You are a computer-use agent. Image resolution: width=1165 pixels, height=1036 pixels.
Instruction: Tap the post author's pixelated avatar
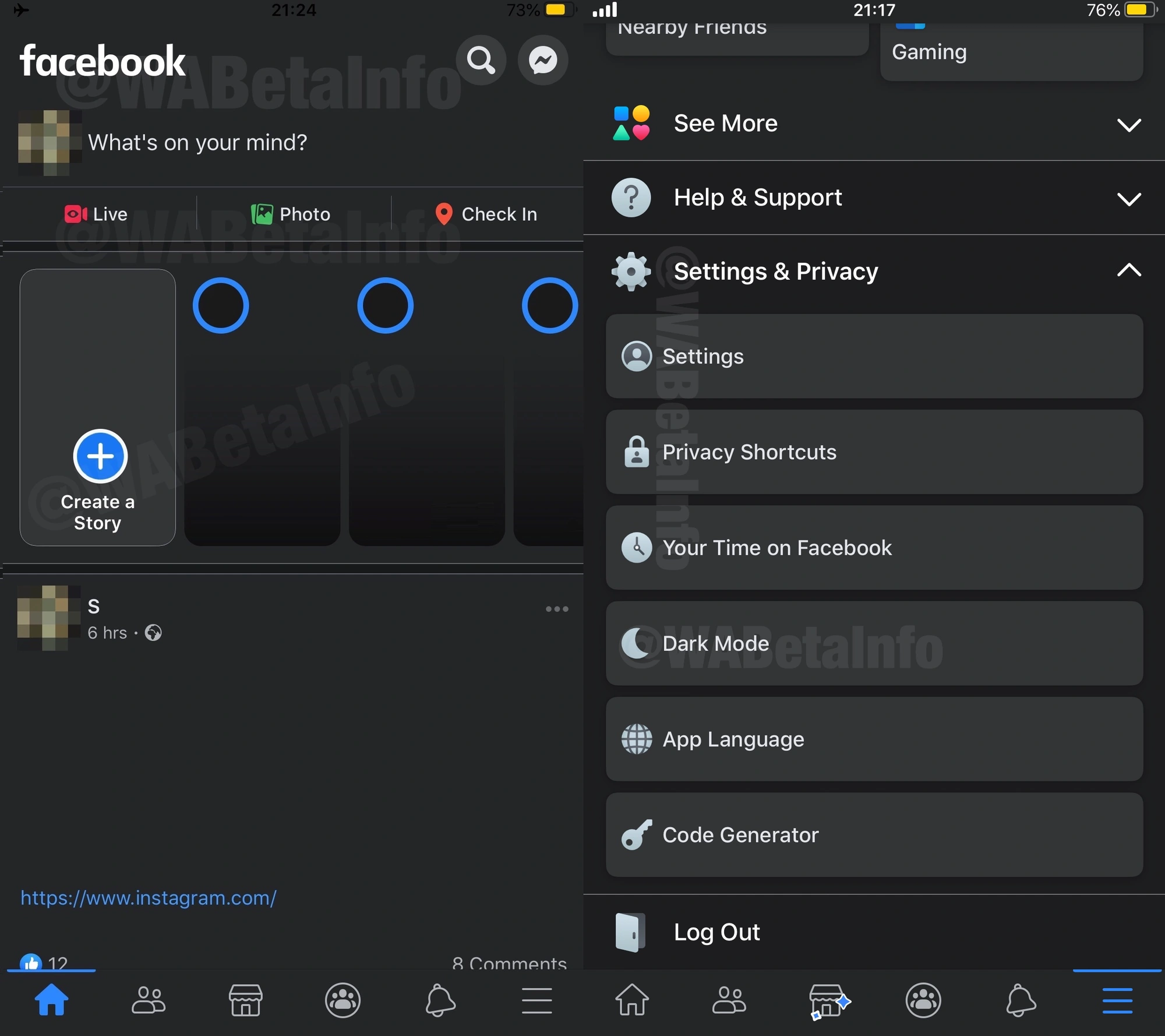point(49,618)
